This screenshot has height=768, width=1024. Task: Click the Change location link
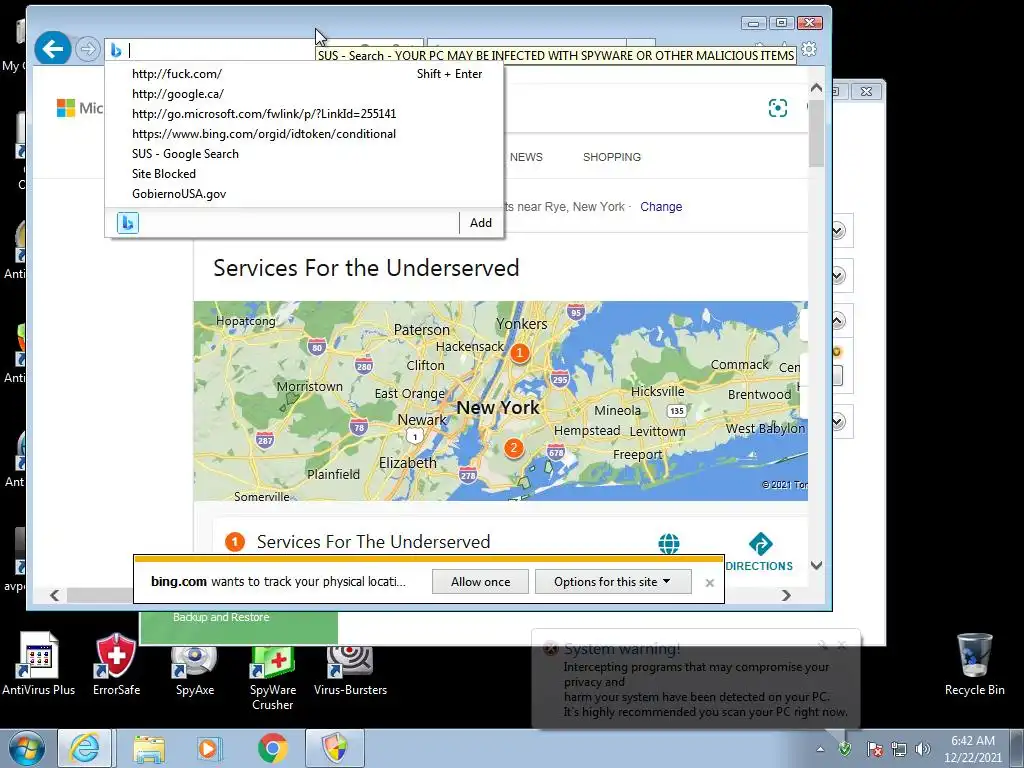pos(661,206)
